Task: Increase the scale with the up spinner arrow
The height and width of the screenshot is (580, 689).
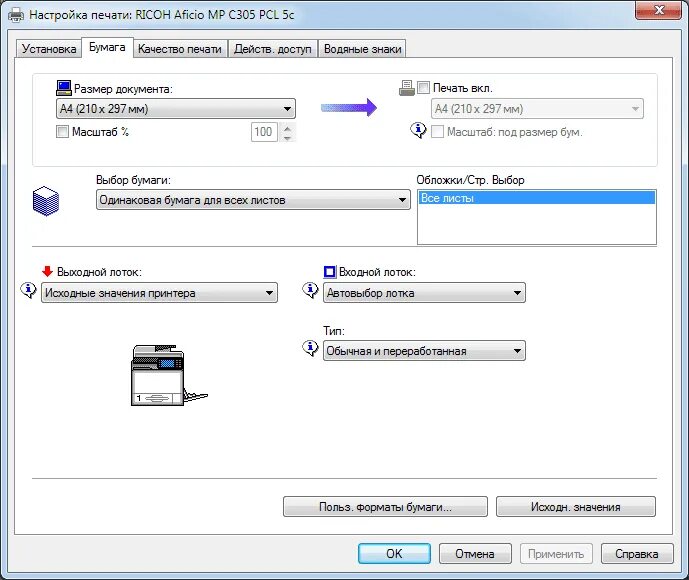Action: pyautogui.click(x=287, y=127)
